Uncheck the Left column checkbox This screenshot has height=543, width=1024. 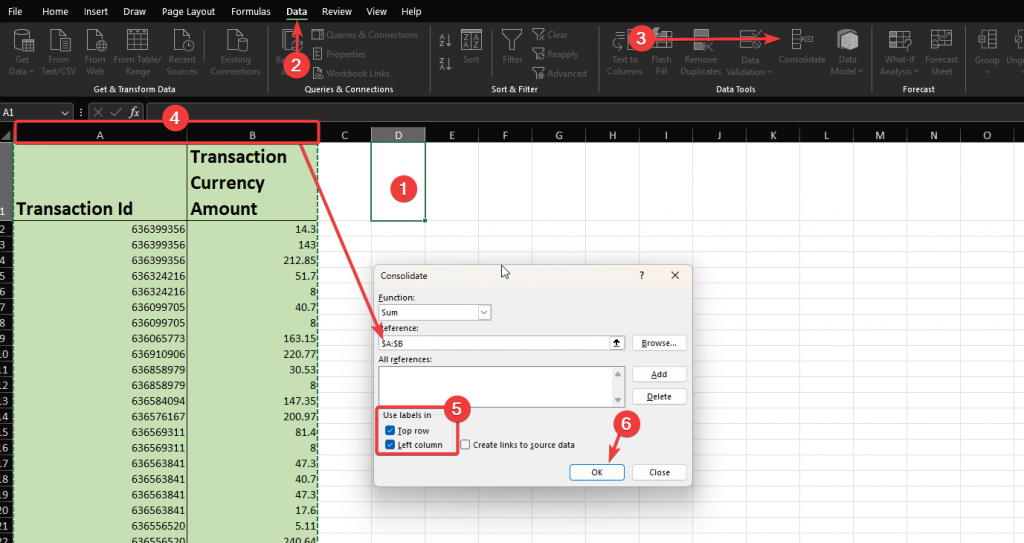390,445
